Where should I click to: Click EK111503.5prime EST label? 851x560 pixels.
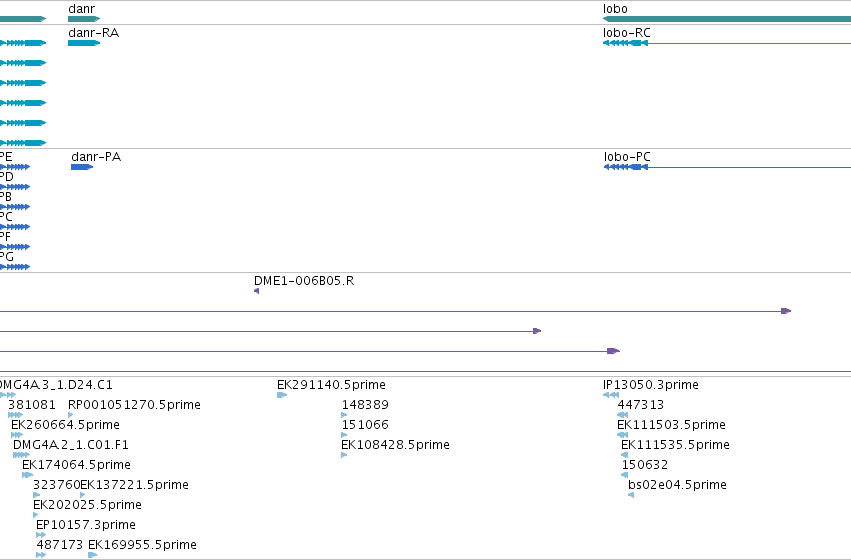pos(671,424)
